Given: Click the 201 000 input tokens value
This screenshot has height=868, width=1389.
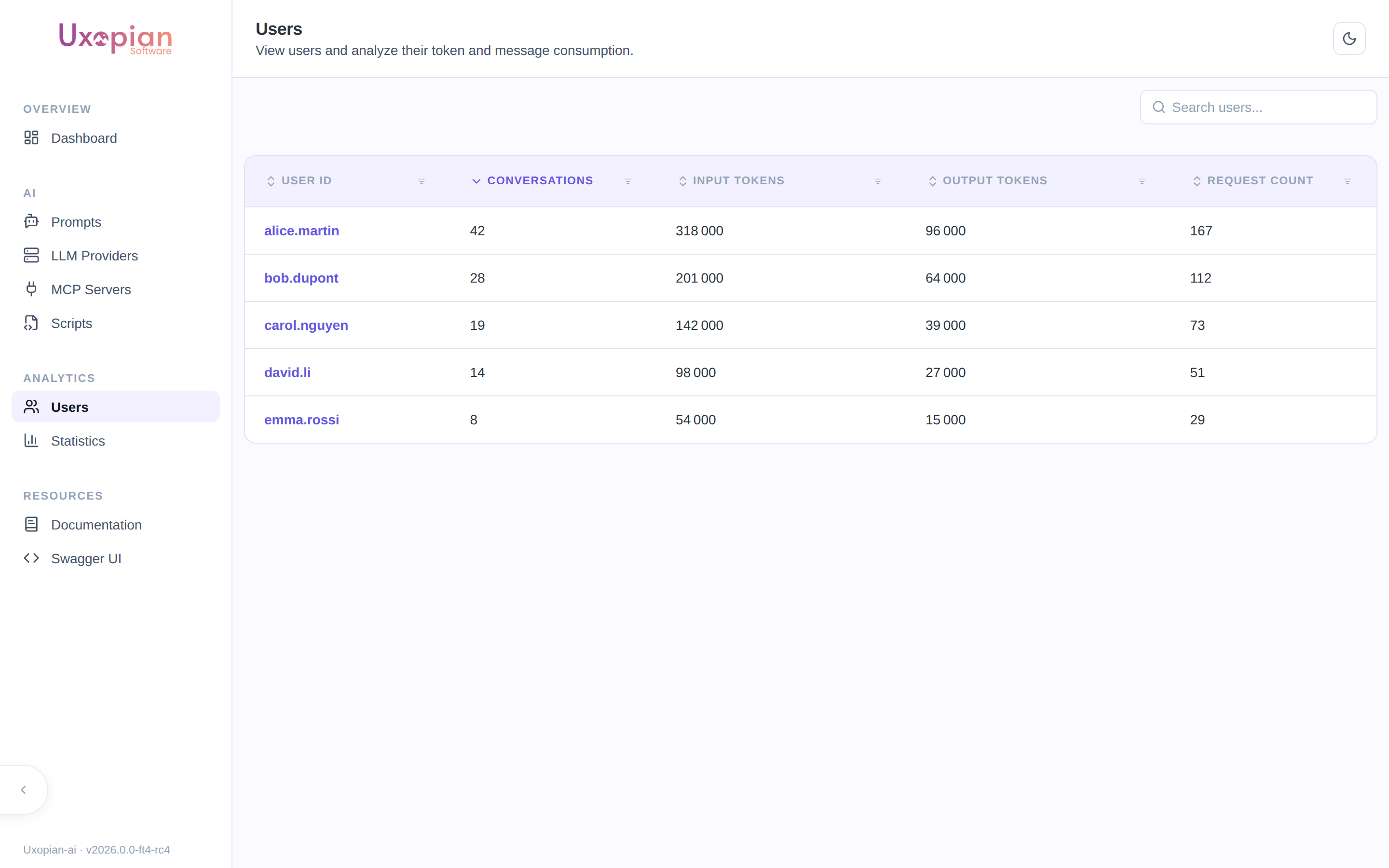Looking at the screenshot, I should (x=699, y=278).
